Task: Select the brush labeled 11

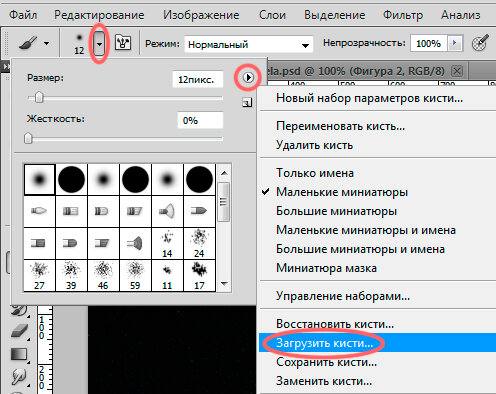Action: pyautogui.click(x=167, y=276)
